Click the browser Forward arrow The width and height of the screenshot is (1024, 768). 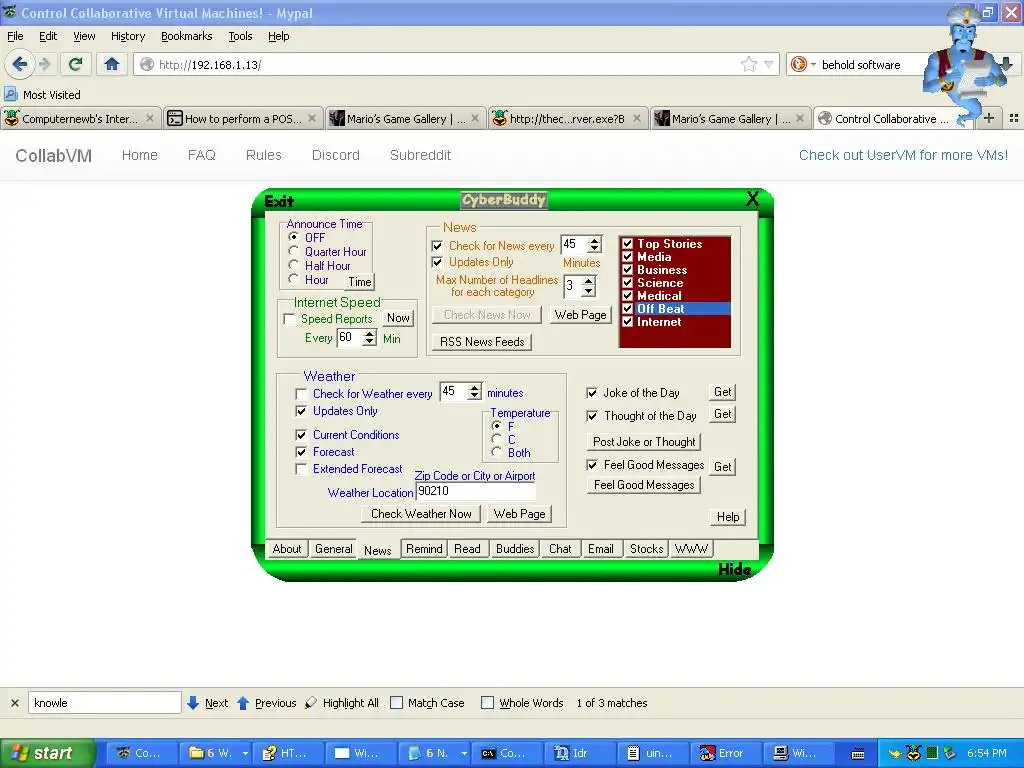pyautogui.click(x=44, y=64)
